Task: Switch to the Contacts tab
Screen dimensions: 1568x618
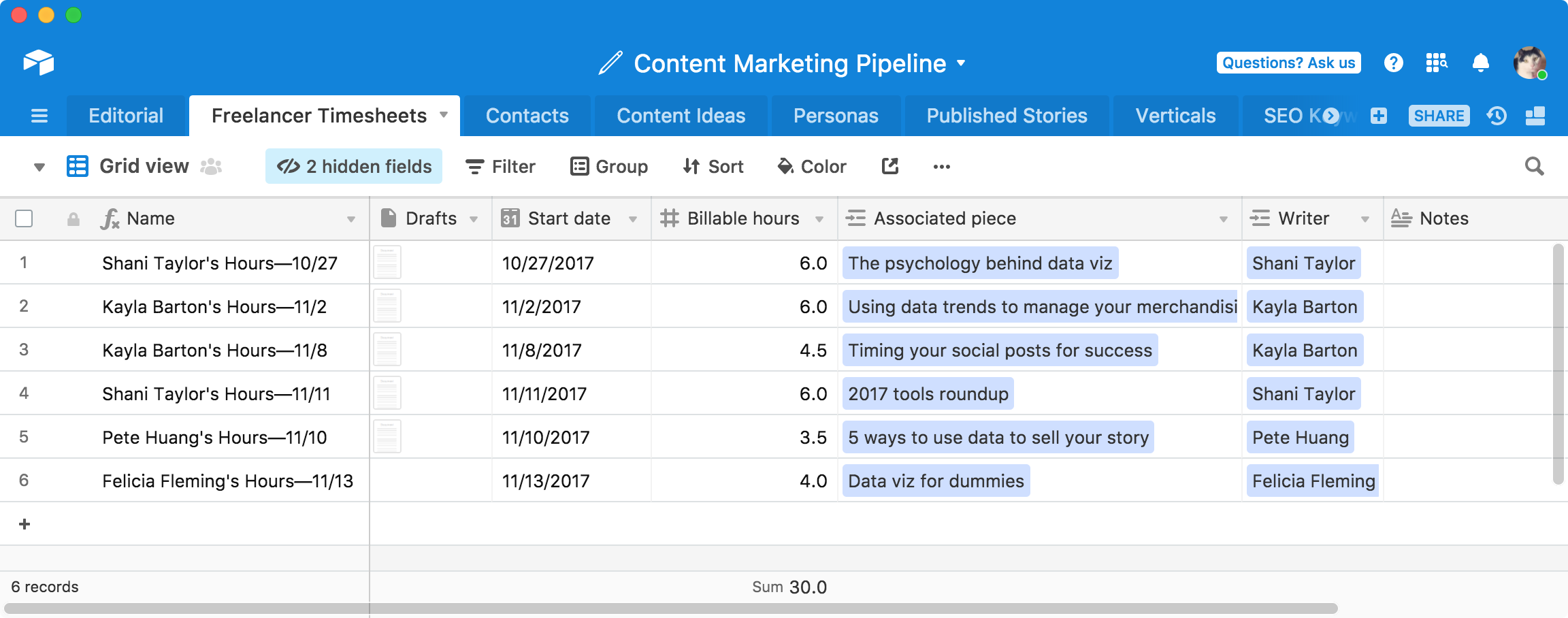Action: coord(527,116)
